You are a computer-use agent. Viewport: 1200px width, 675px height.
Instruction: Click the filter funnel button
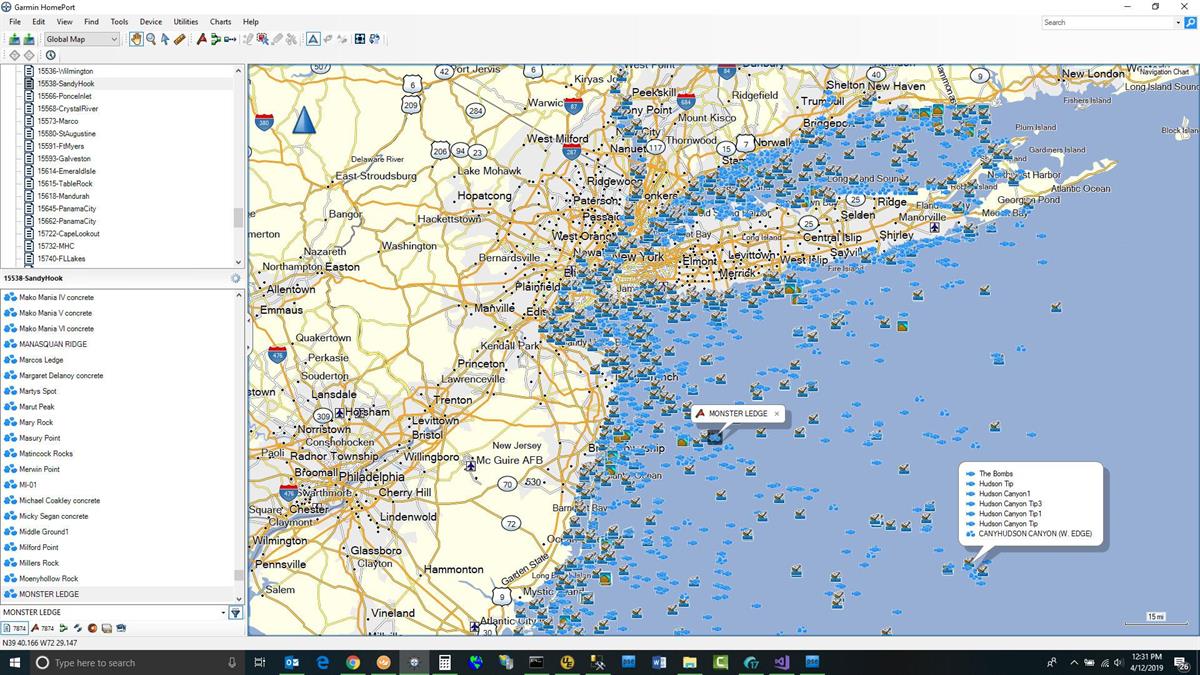[x=236, y=613]
